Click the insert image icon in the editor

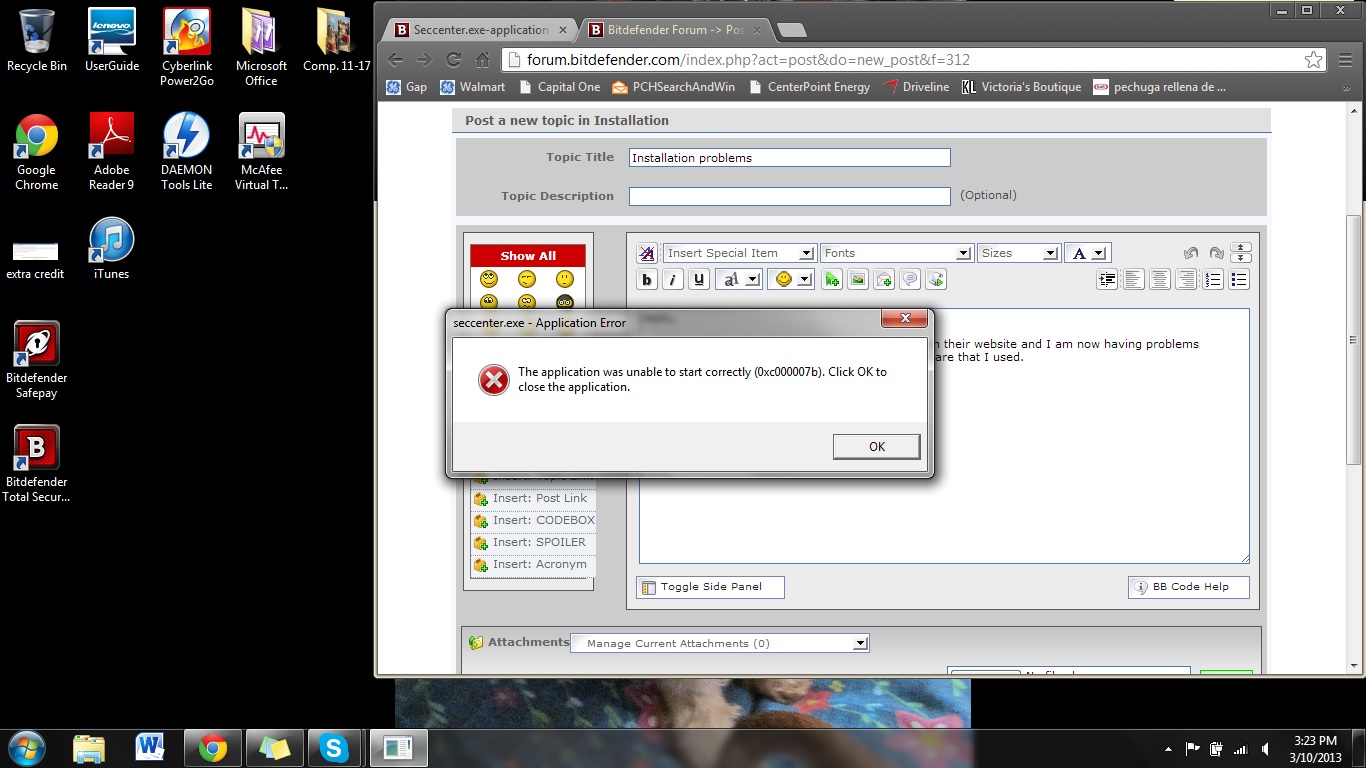(x=857, y=280)
